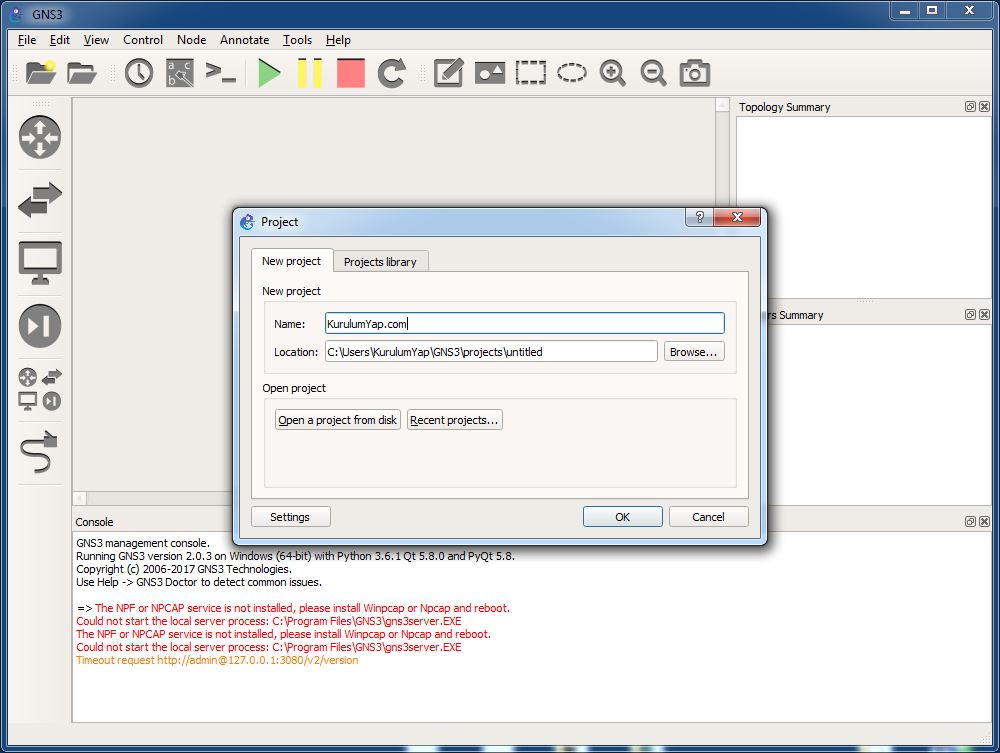Open the snapshot manager clock icon
1000x753 pixels.
coord(138,73)
